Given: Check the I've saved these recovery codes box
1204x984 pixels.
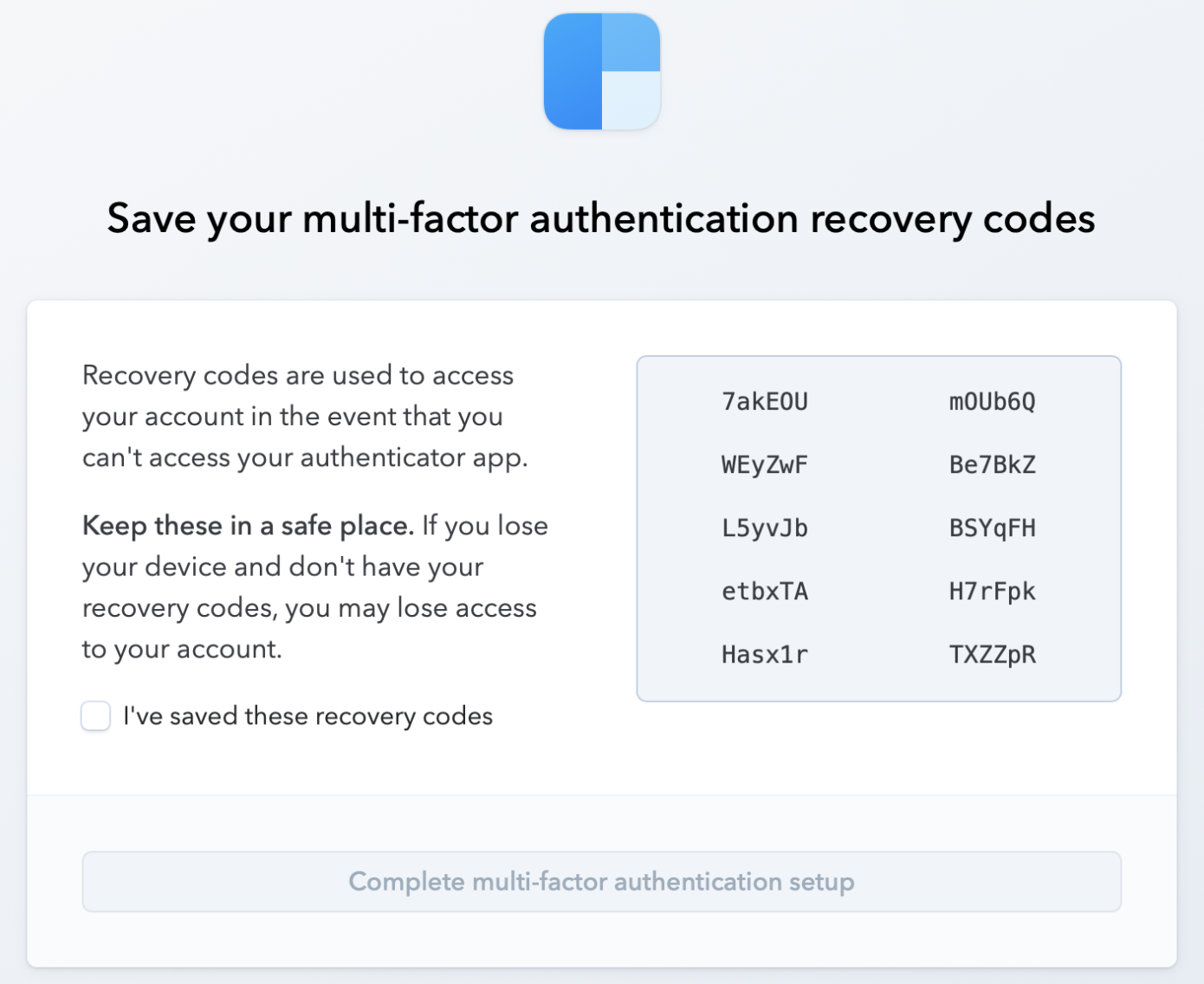Looking at the screenshot, I should pyautogui.click(x=95, y=716).
